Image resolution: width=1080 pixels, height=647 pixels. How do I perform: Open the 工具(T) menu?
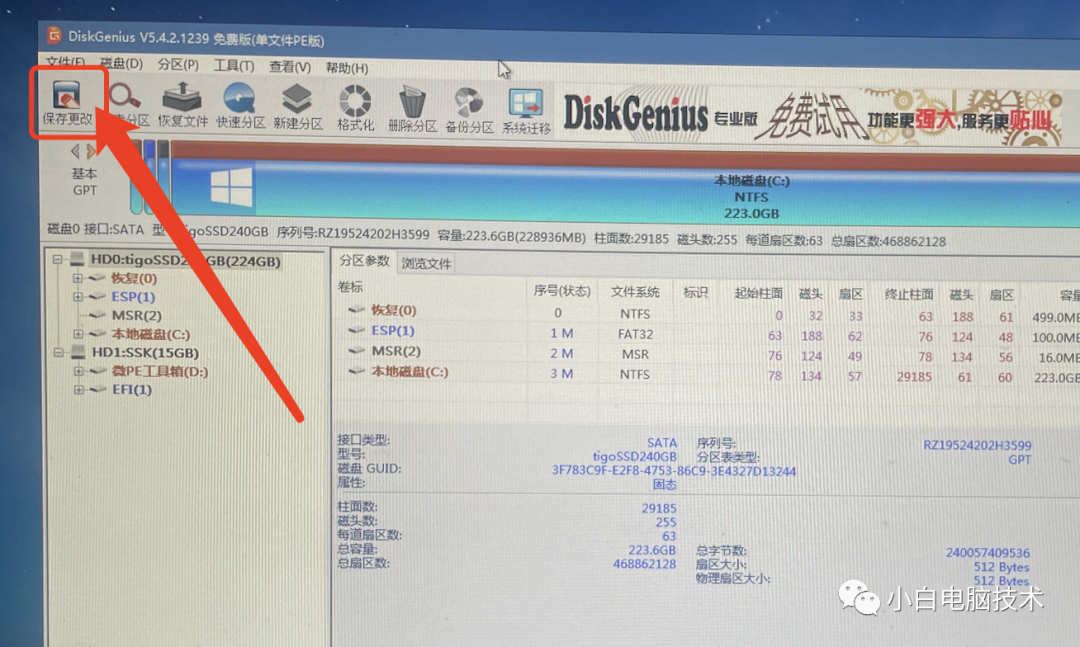pos(233,66)
